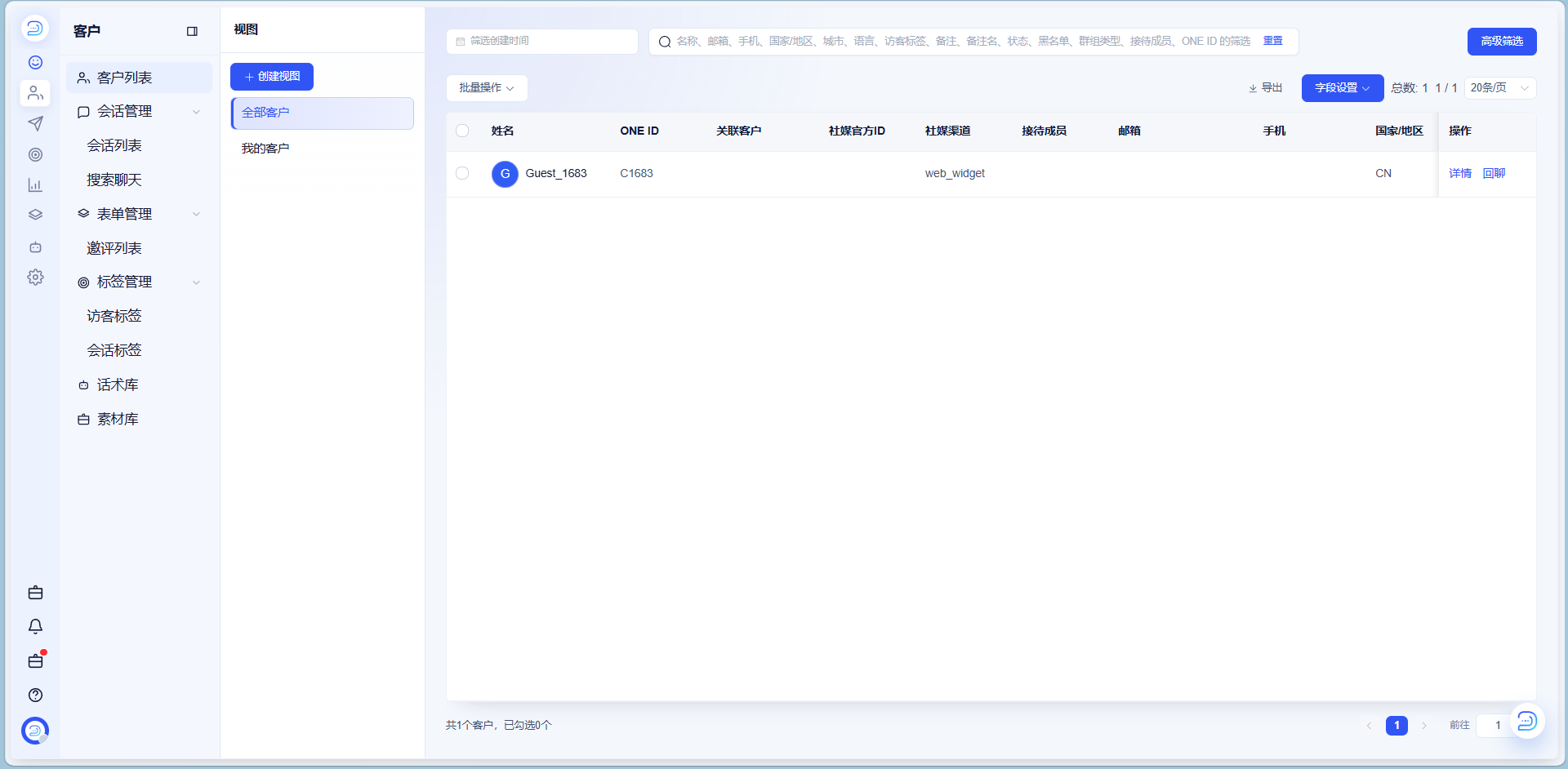Open the settings gear sidebar icon

coord(35,278)
